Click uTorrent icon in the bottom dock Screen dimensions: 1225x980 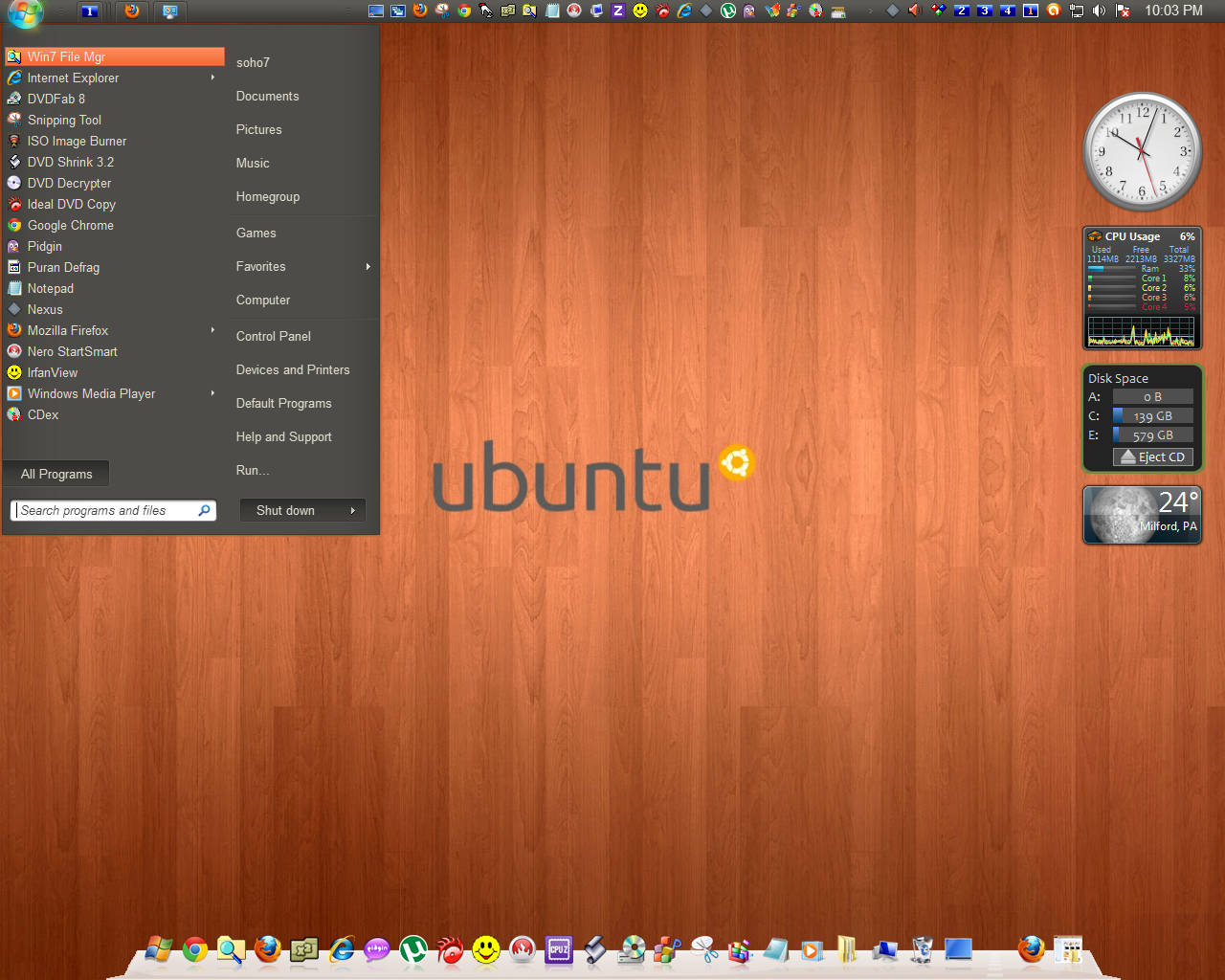pos(413,949)
